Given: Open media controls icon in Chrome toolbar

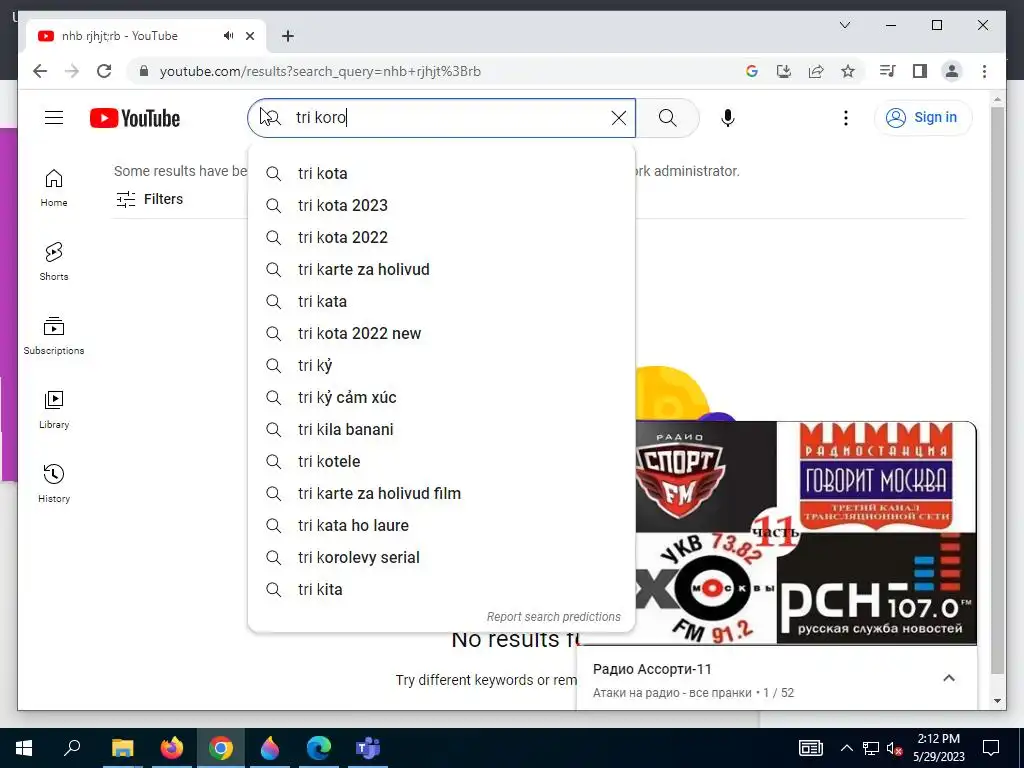Looking at the screenshot, I should pyautogui.click(x=888, y=71).
